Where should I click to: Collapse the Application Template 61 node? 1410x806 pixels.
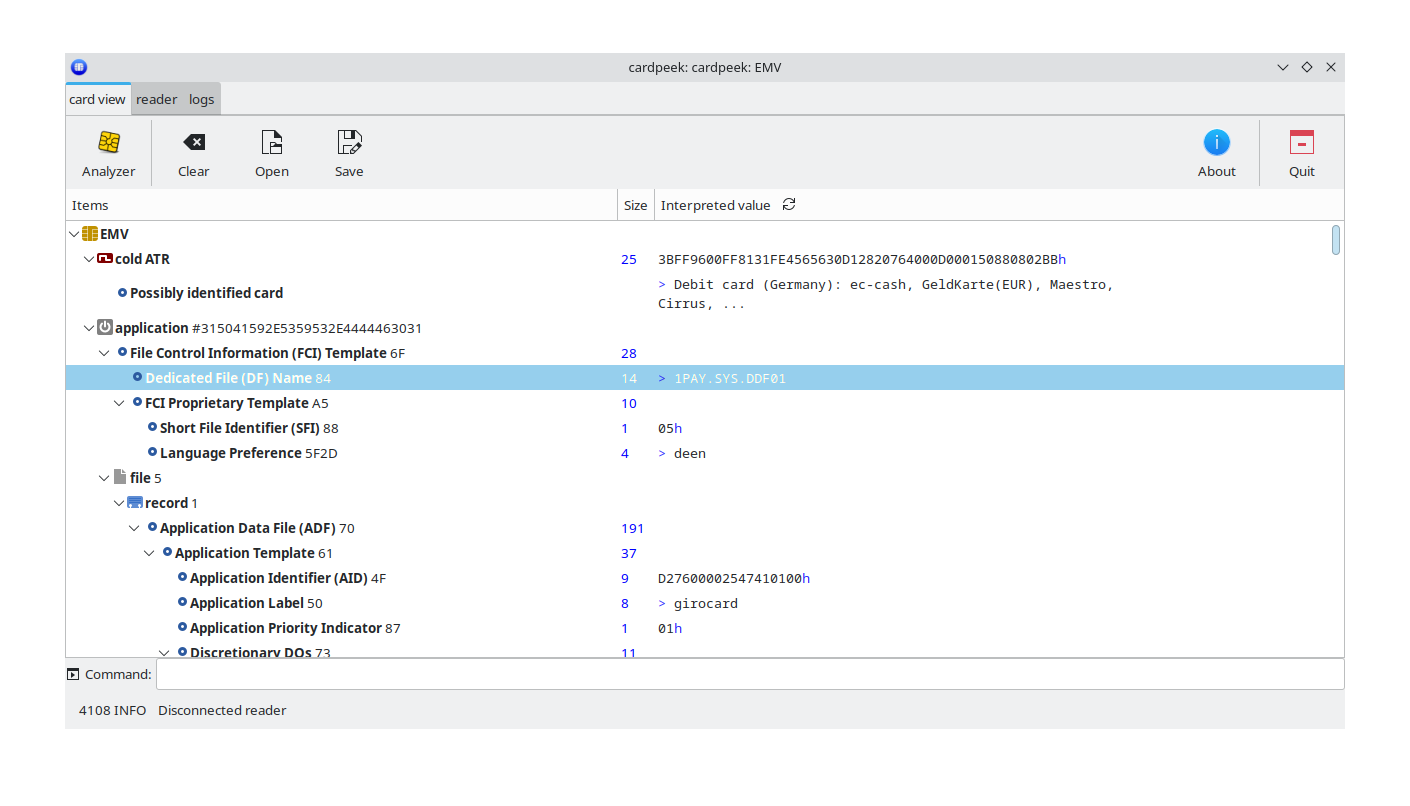coord(149,553)
